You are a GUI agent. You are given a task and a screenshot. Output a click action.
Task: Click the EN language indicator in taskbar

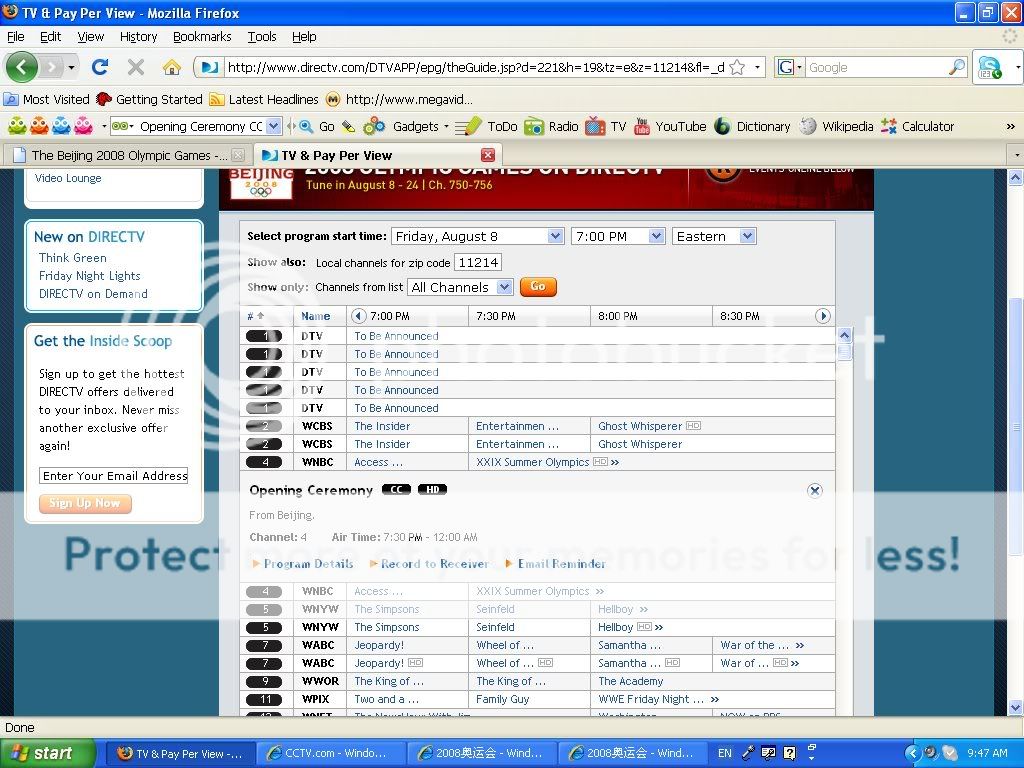point(724,754)
